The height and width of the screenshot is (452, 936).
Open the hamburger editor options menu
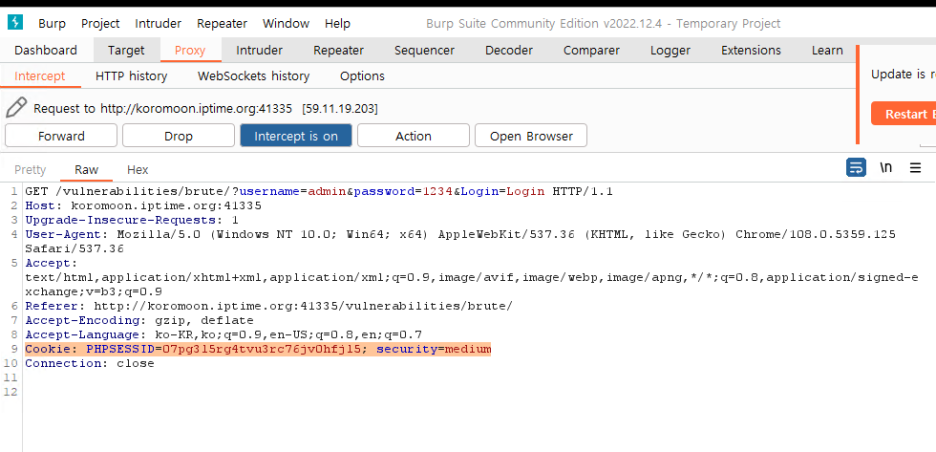click(915, 168)
